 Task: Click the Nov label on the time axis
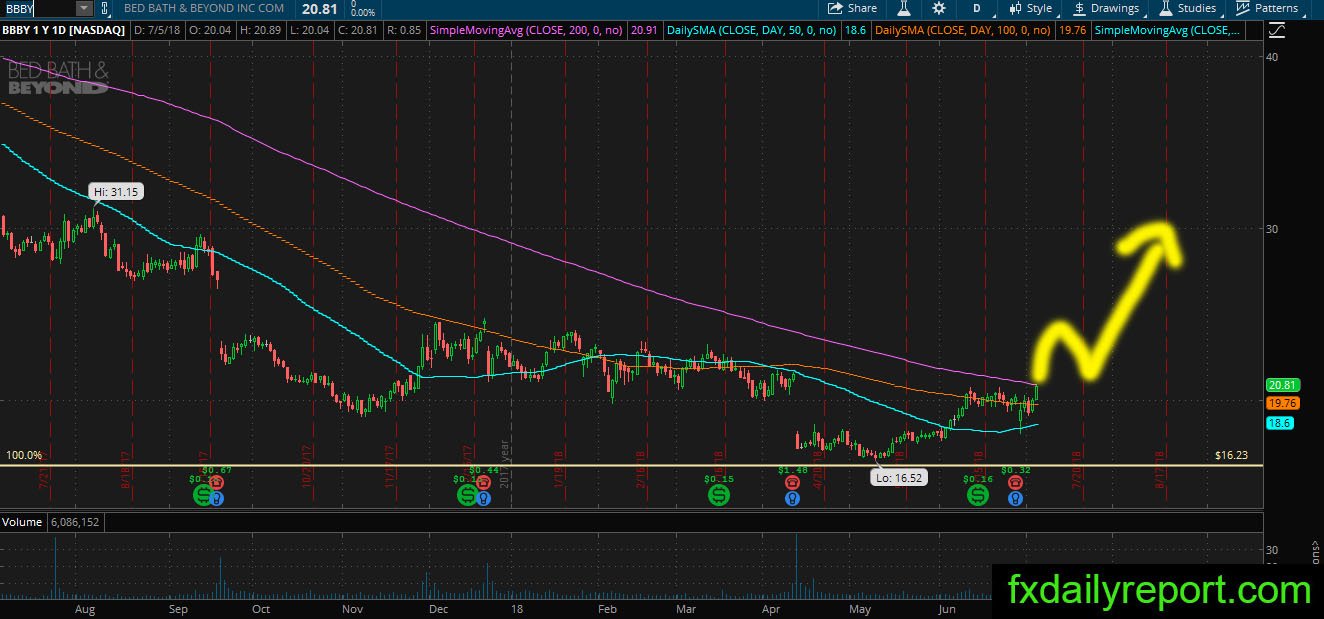[x=352, y=609]
